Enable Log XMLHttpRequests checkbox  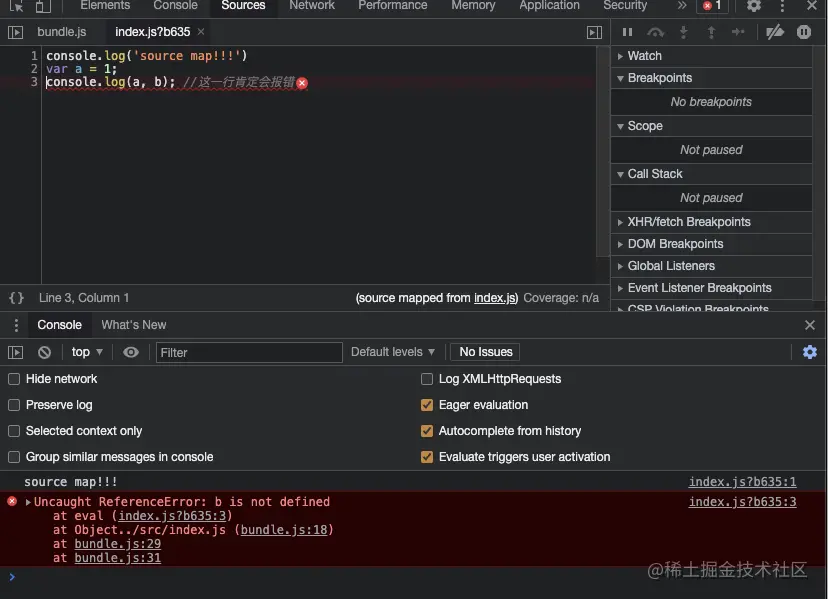pos(427,379)
